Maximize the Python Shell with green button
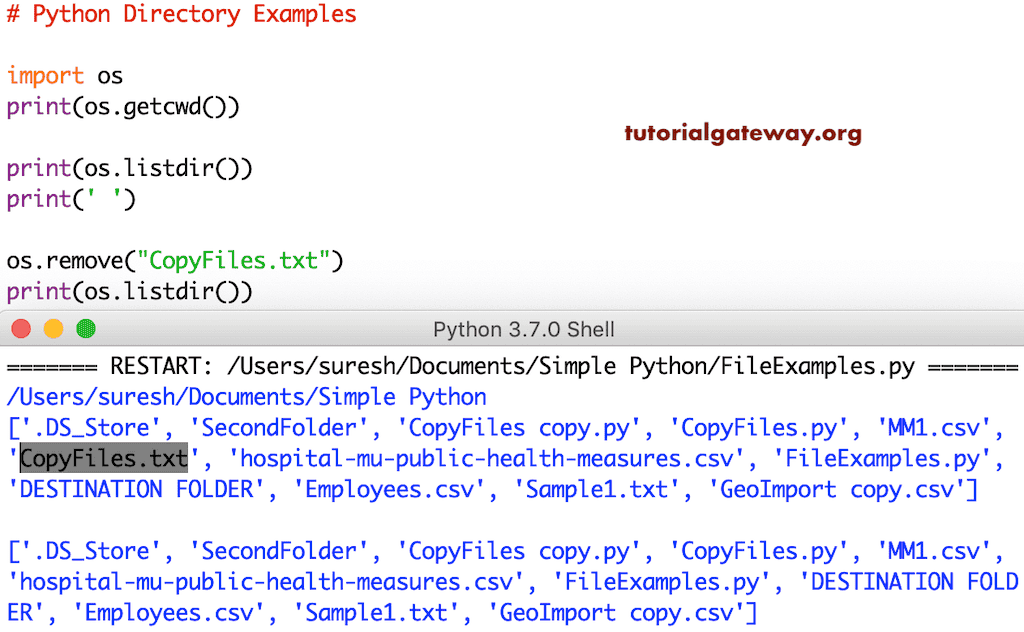The image size is (1024, 632). (86, 329)
